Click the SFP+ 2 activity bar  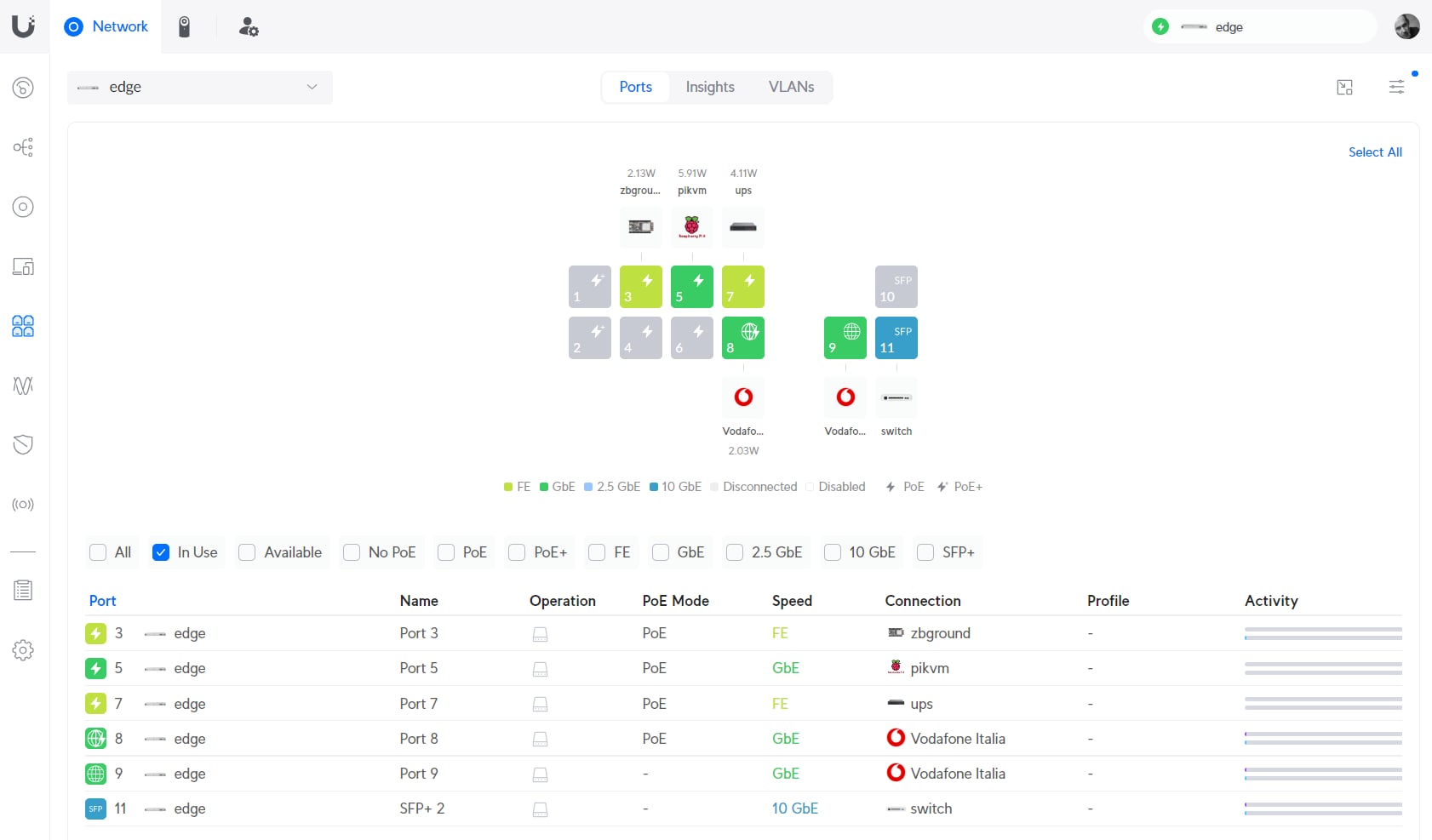pyautogui.click(x=1323, y=809)
